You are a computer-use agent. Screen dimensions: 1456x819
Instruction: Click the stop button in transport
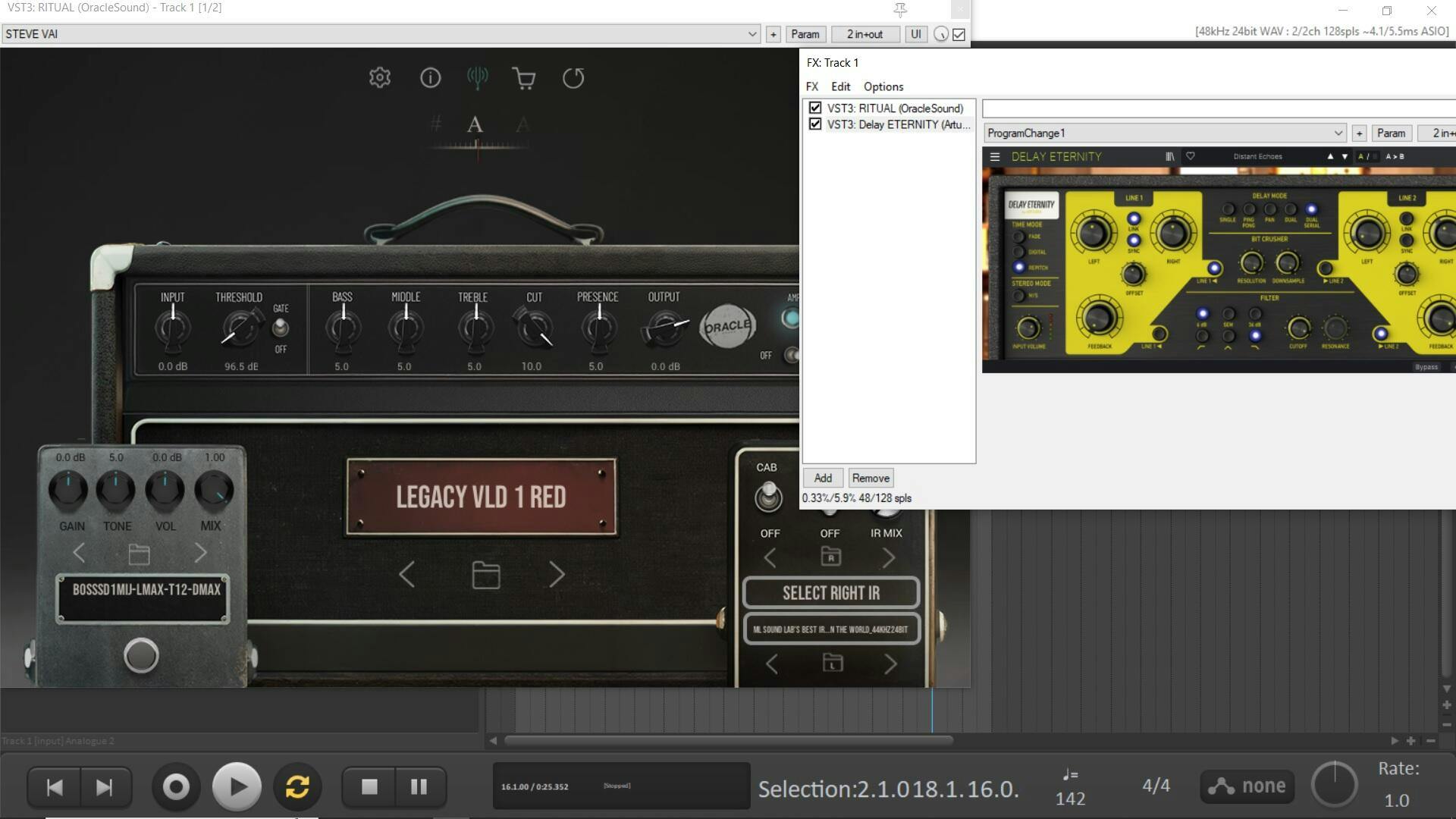click(369, 787)
